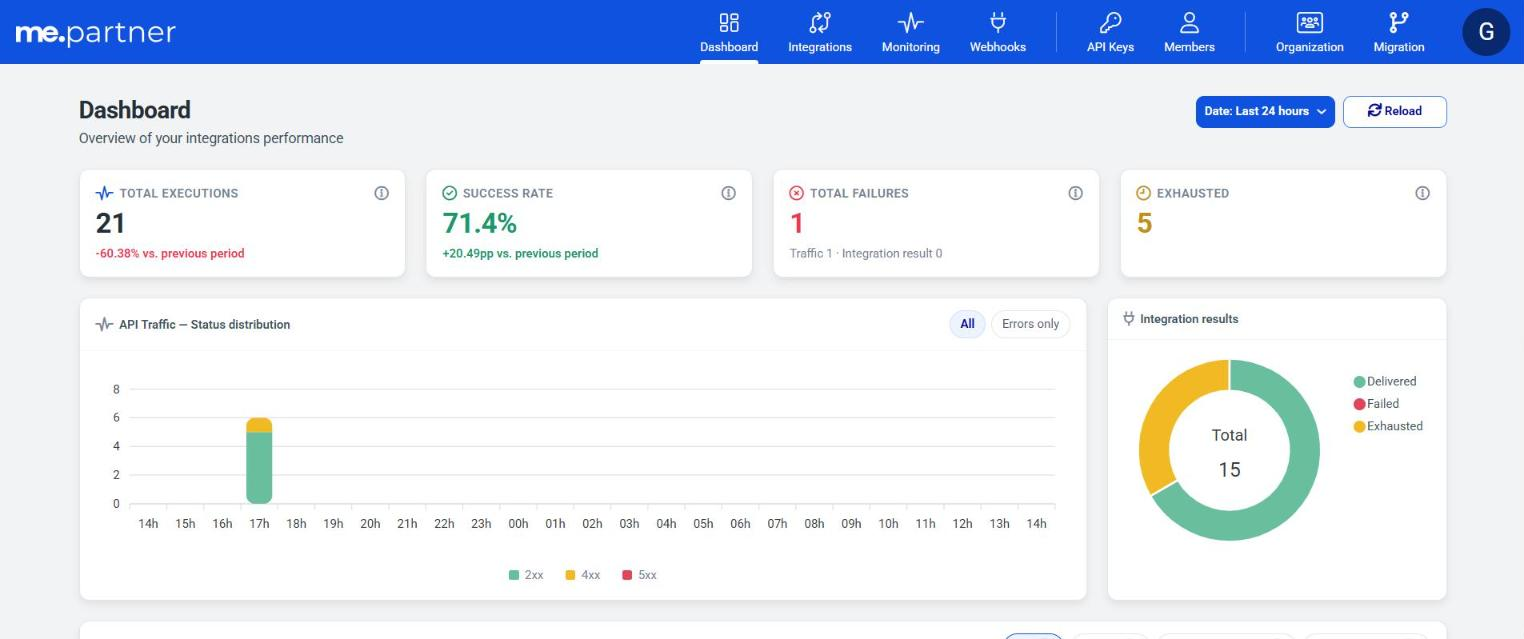1524x639 pixels.
Task: Click the total executions value 21
Action: pyautogui.click(x=110, y=223)
